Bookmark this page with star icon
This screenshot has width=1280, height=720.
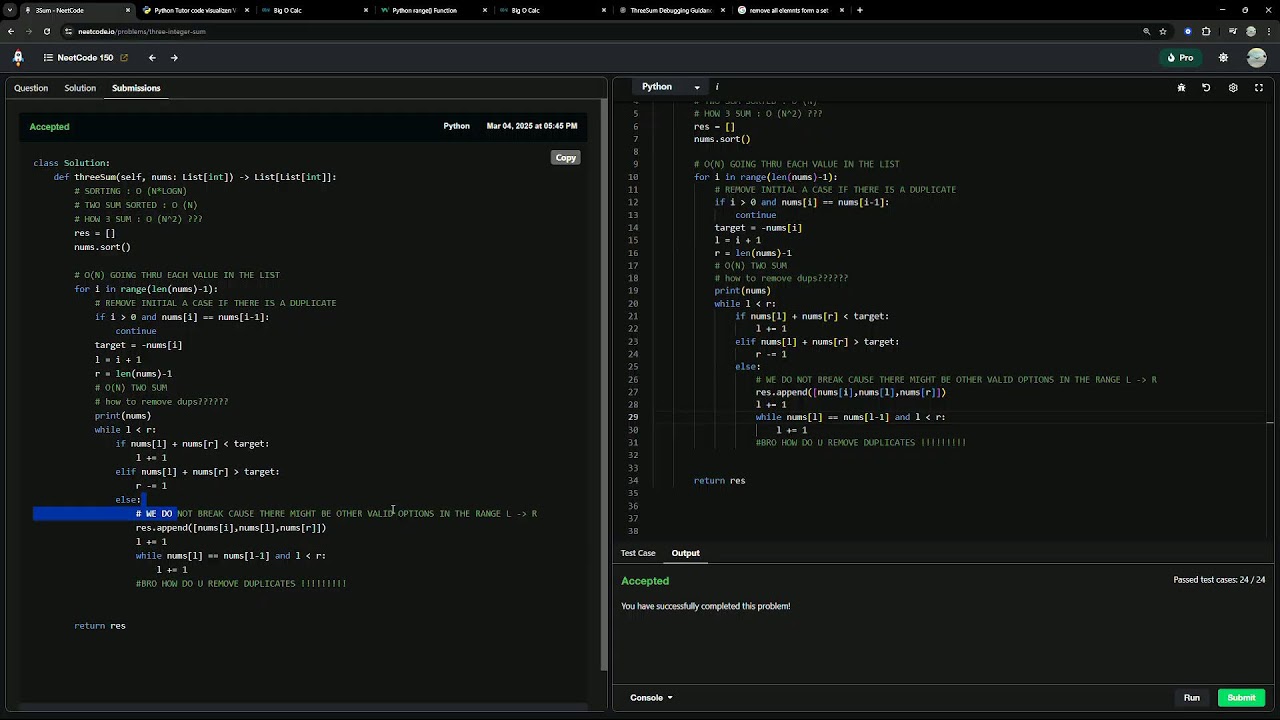tap(1163, 32)
